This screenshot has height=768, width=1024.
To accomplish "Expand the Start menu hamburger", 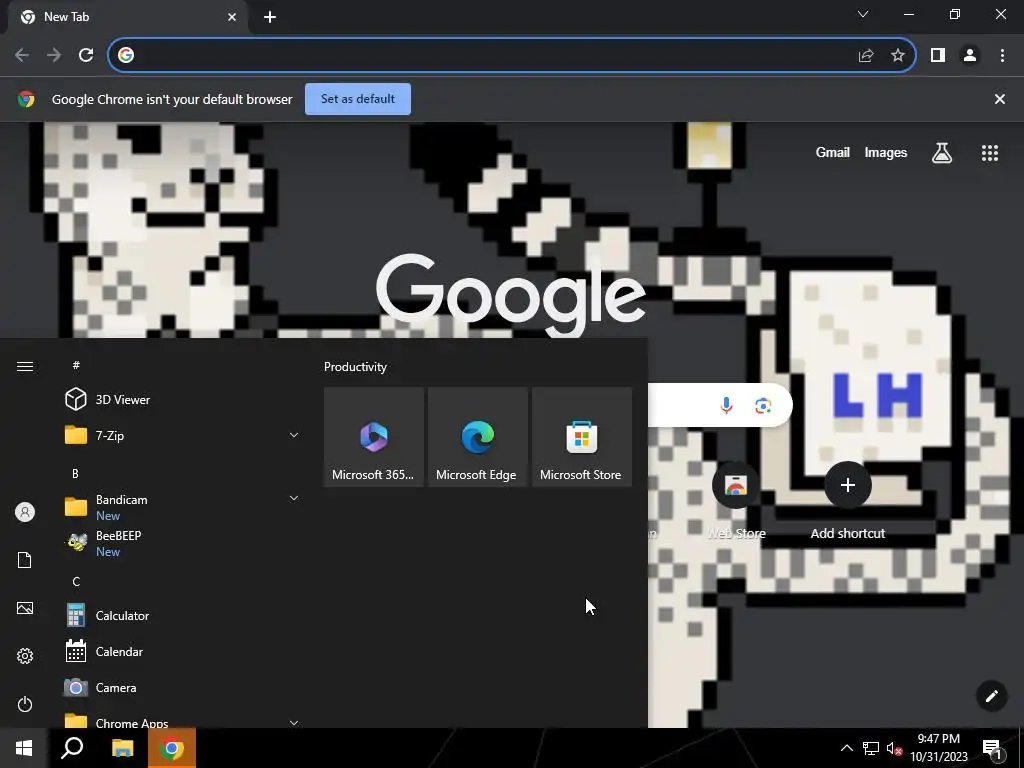I will pyautogui.click(x=25, y=366).
